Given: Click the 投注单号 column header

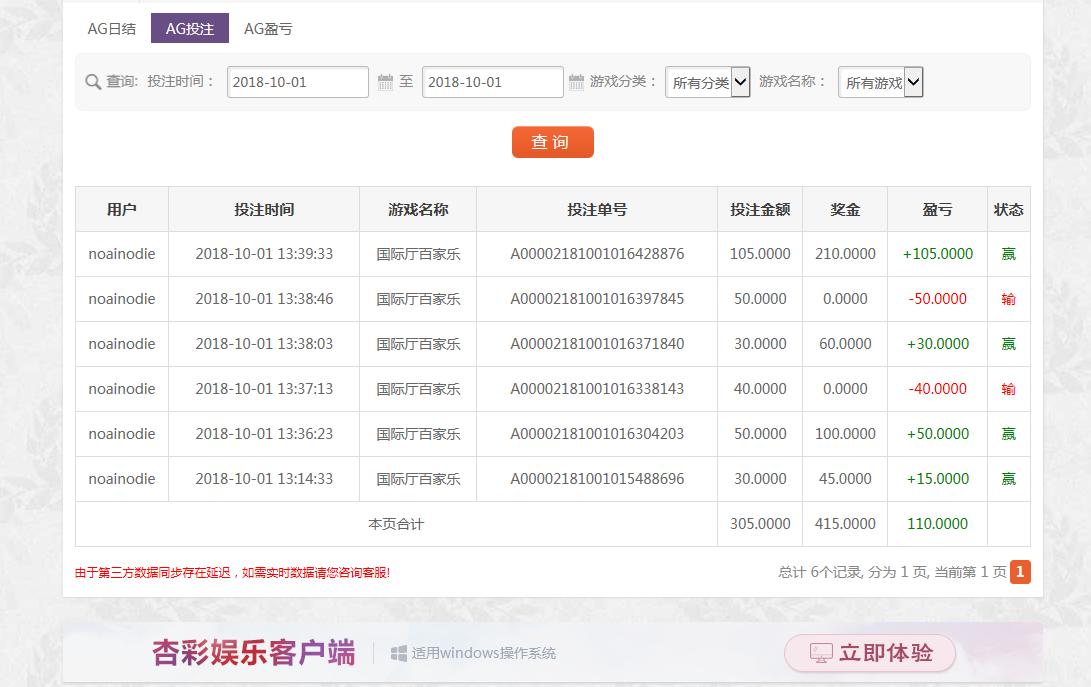Looking at the screenshot, I should tap(597, 210).
